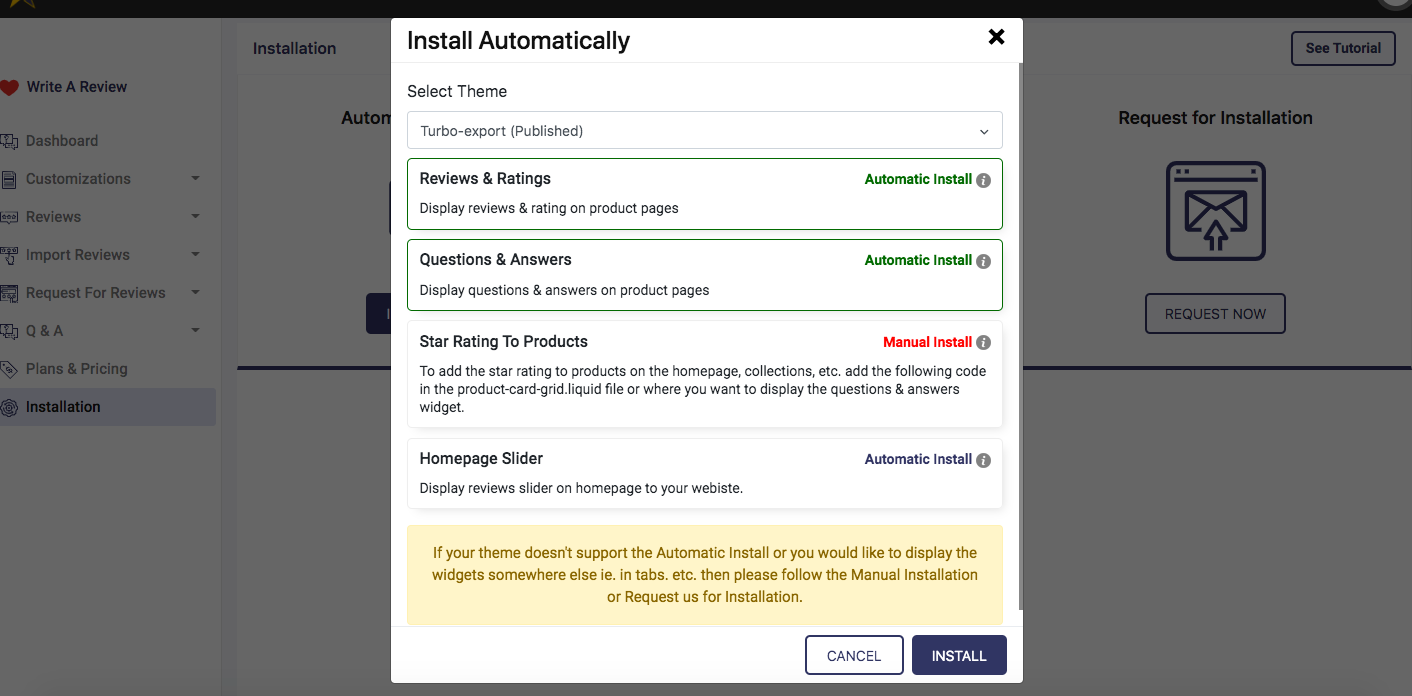This screenshot has height=696, width=1412.
Task: Click the info icon beside Reviews & Ratings
Action: point(983,180)
